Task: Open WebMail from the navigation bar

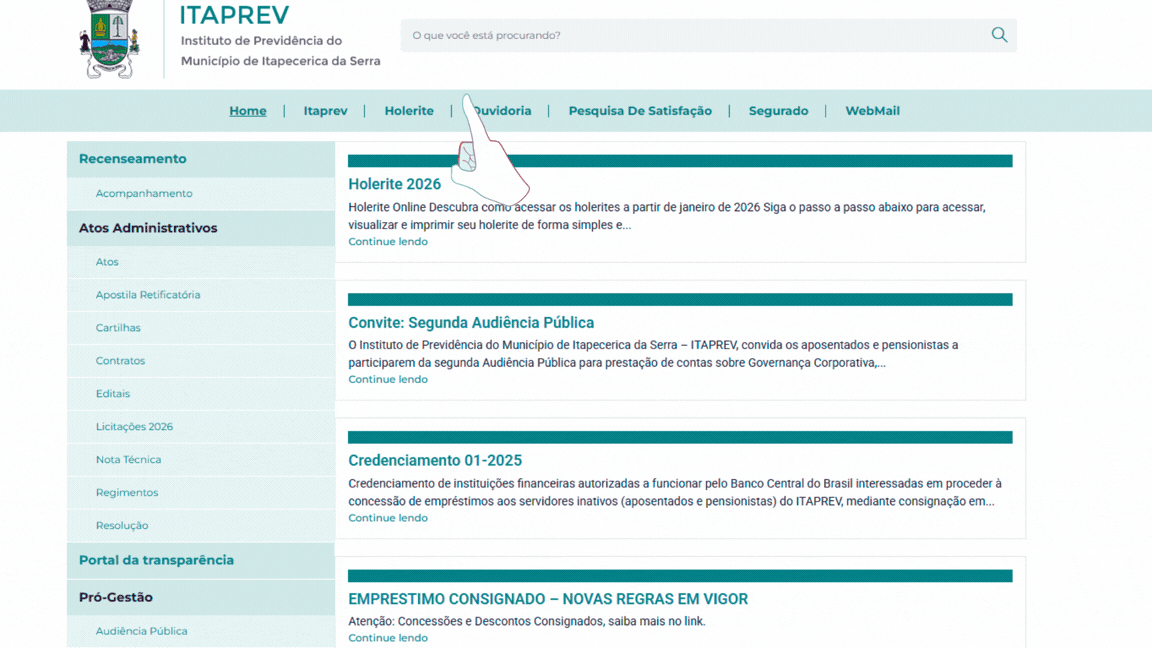Action: pyautogui.click(x=872, y=111)
